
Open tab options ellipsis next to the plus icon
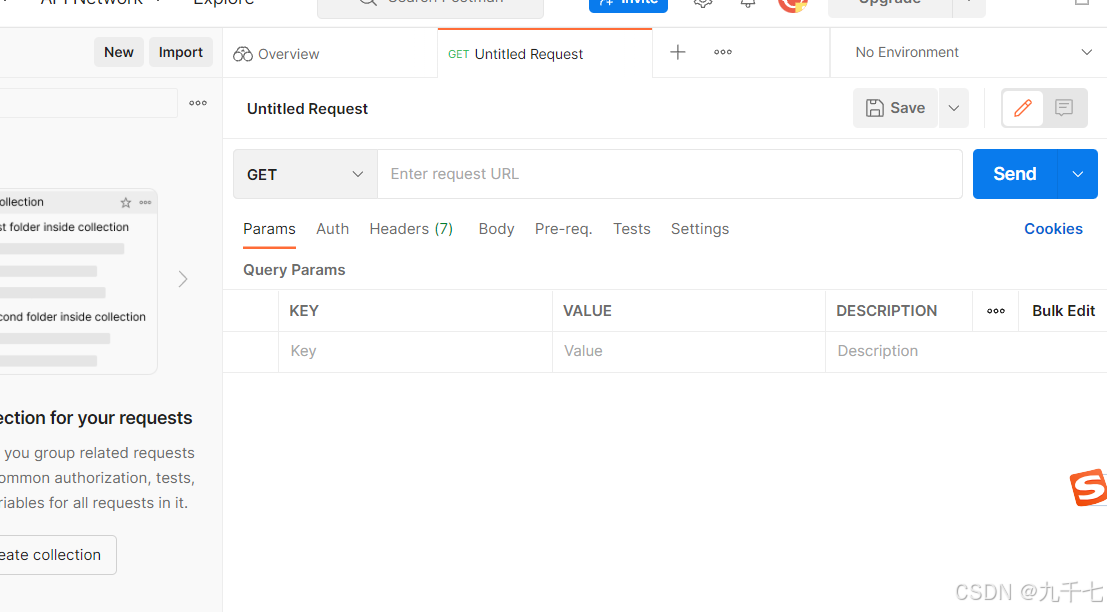(722, 52)
